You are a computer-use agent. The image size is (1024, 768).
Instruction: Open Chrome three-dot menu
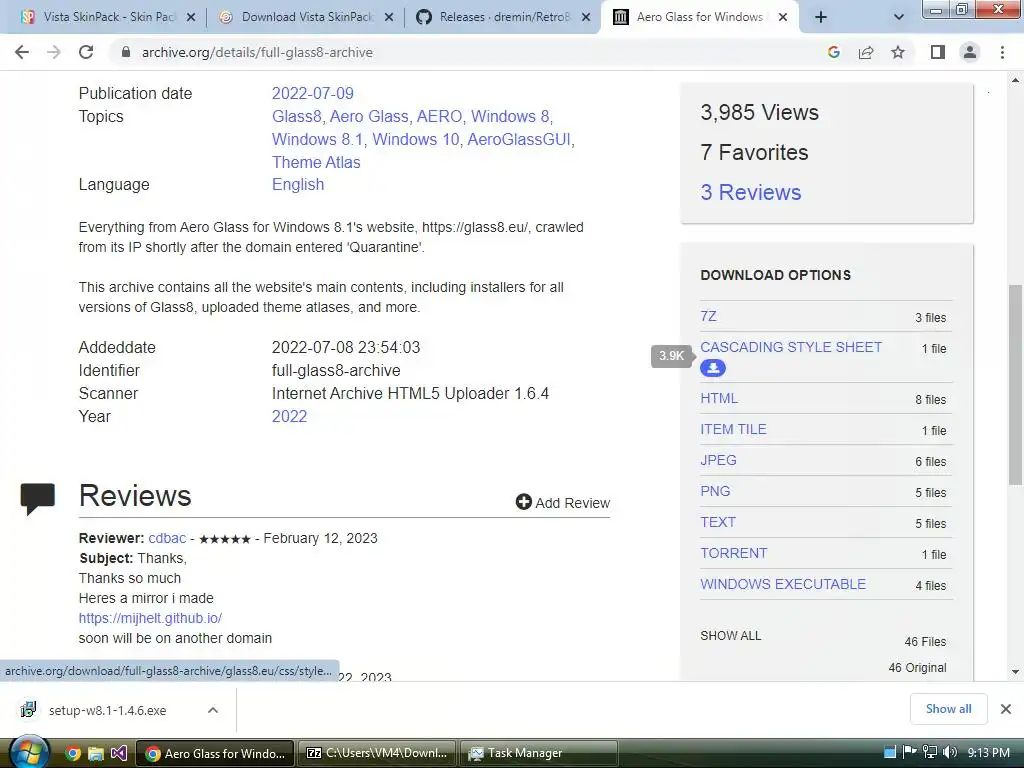coord(1002,52)
